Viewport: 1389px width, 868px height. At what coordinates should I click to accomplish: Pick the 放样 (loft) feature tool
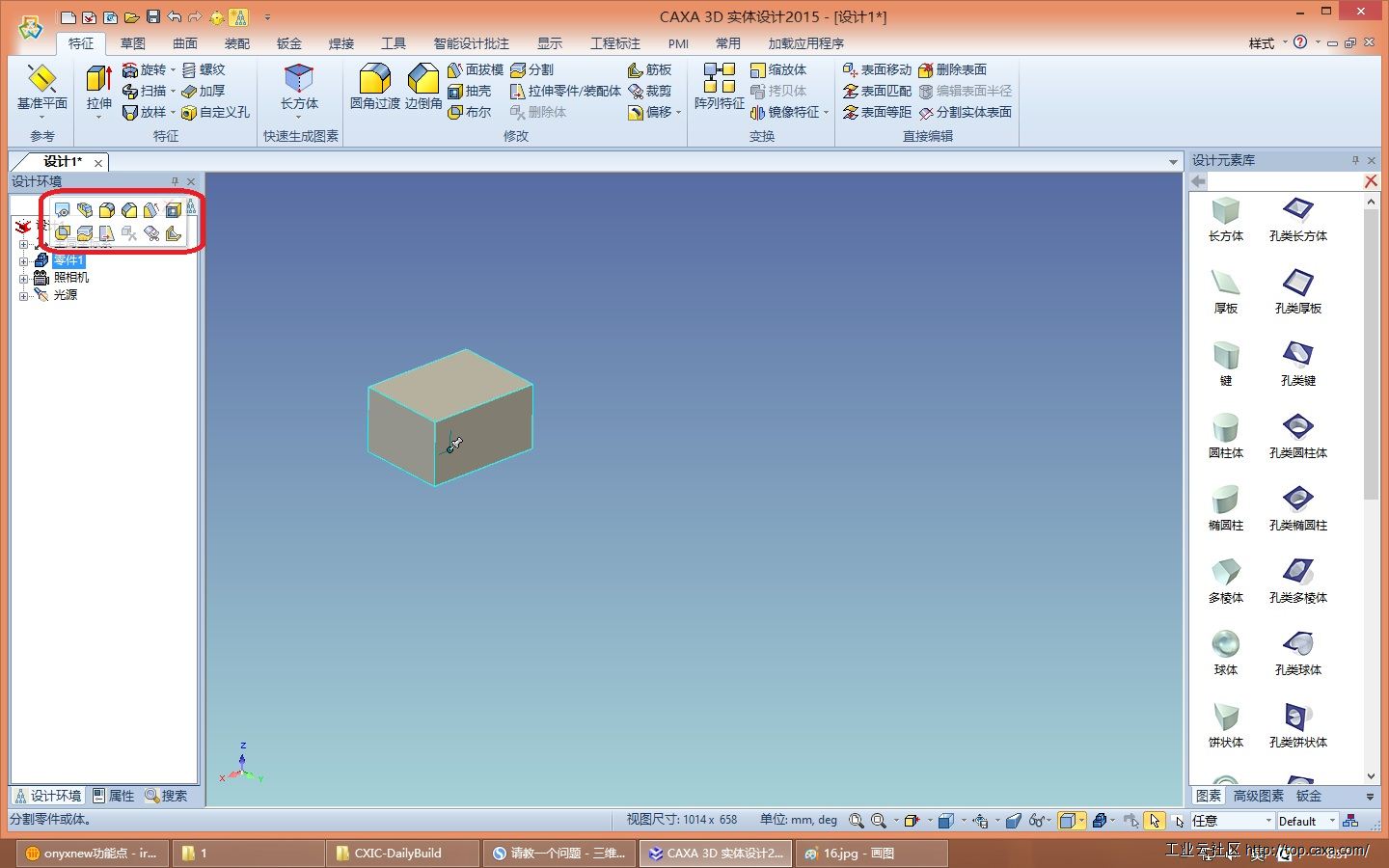[144, 112]
